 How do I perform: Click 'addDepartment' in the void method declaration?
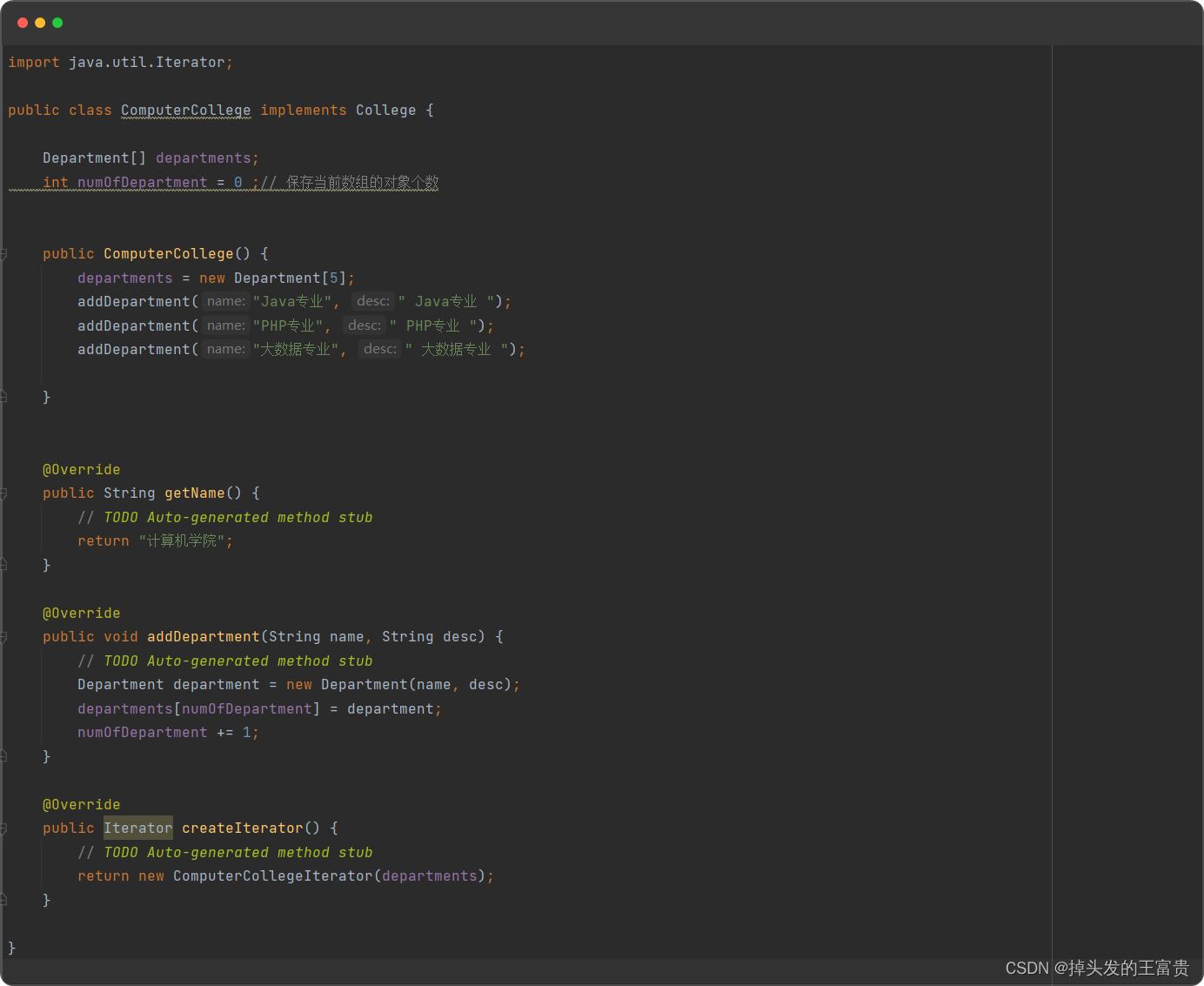click(x=204, y=637)
